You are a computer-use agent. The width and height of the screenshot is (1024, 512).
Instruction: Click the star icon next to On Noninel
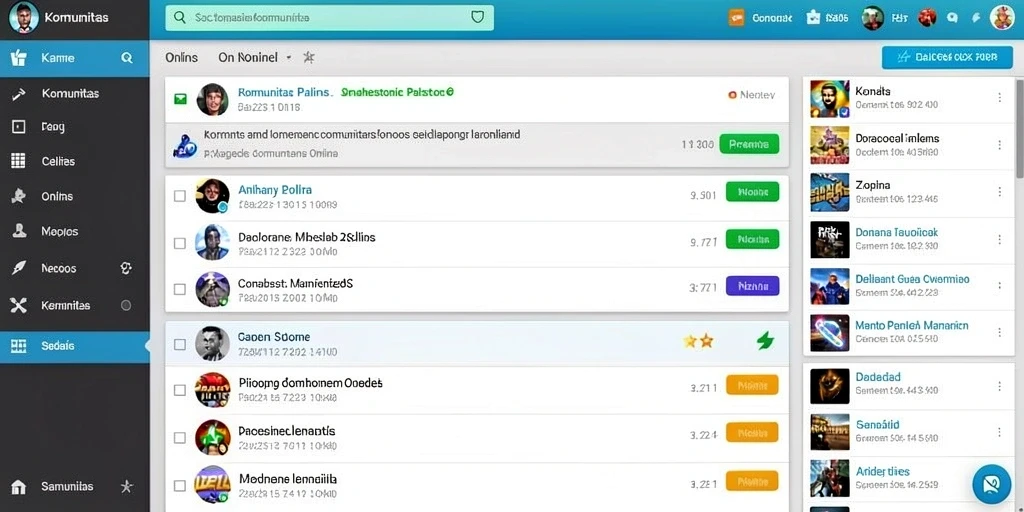[x=309, y=57]
